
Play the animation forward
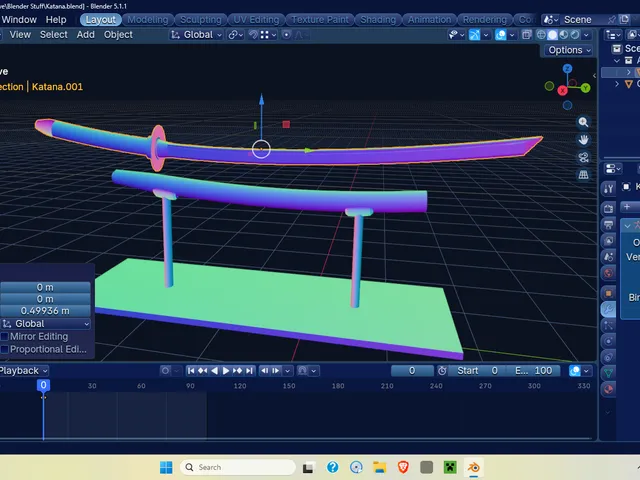pos(226,371)
